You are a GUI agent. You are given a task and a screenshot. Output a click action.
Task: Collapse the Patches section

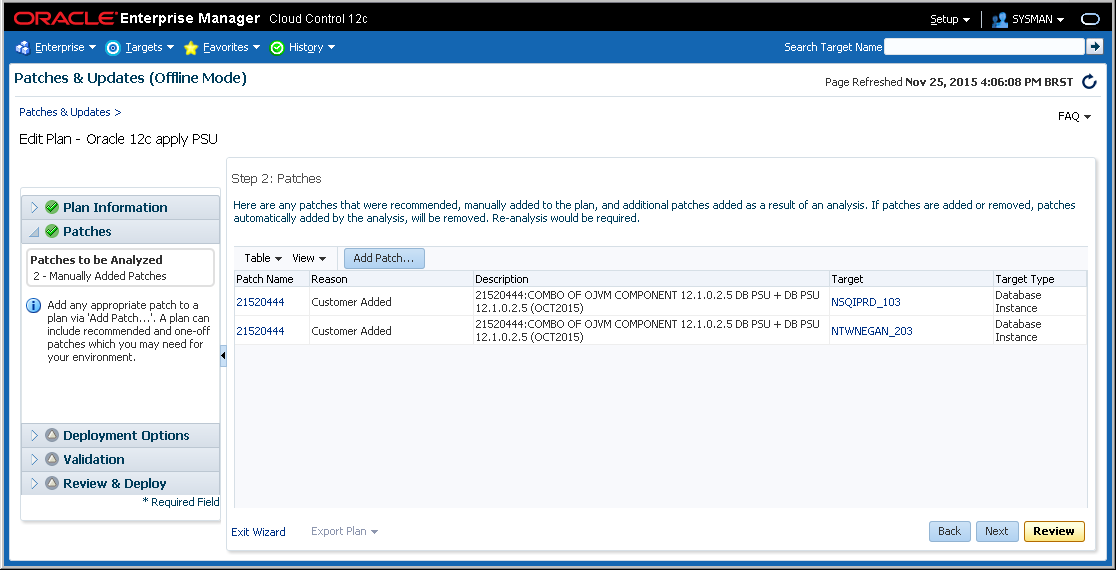coord(34,231)
